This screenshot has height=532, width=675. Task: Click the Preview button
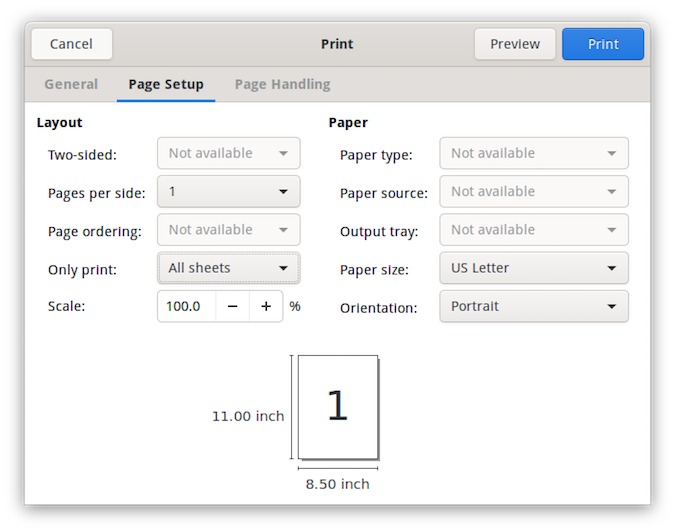[x=515, y=44]
